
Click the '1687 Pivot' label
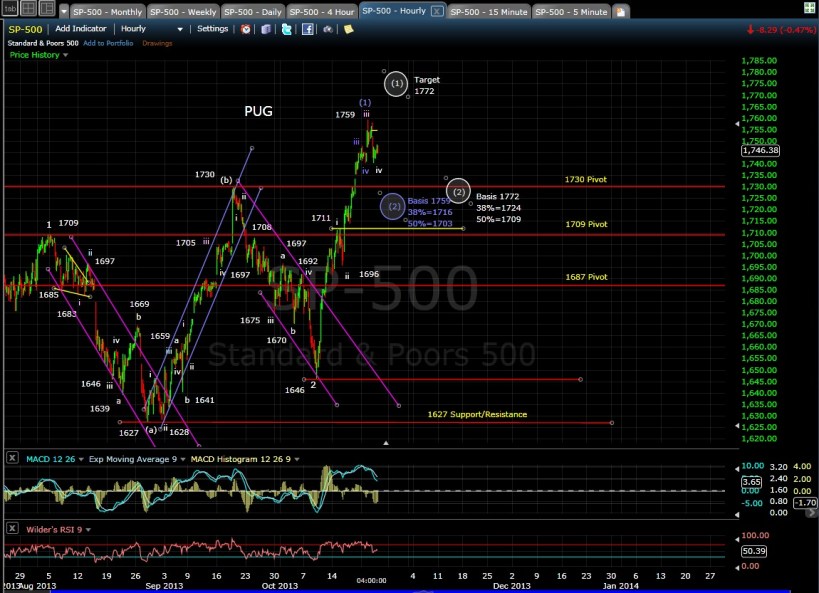[586, 277]
